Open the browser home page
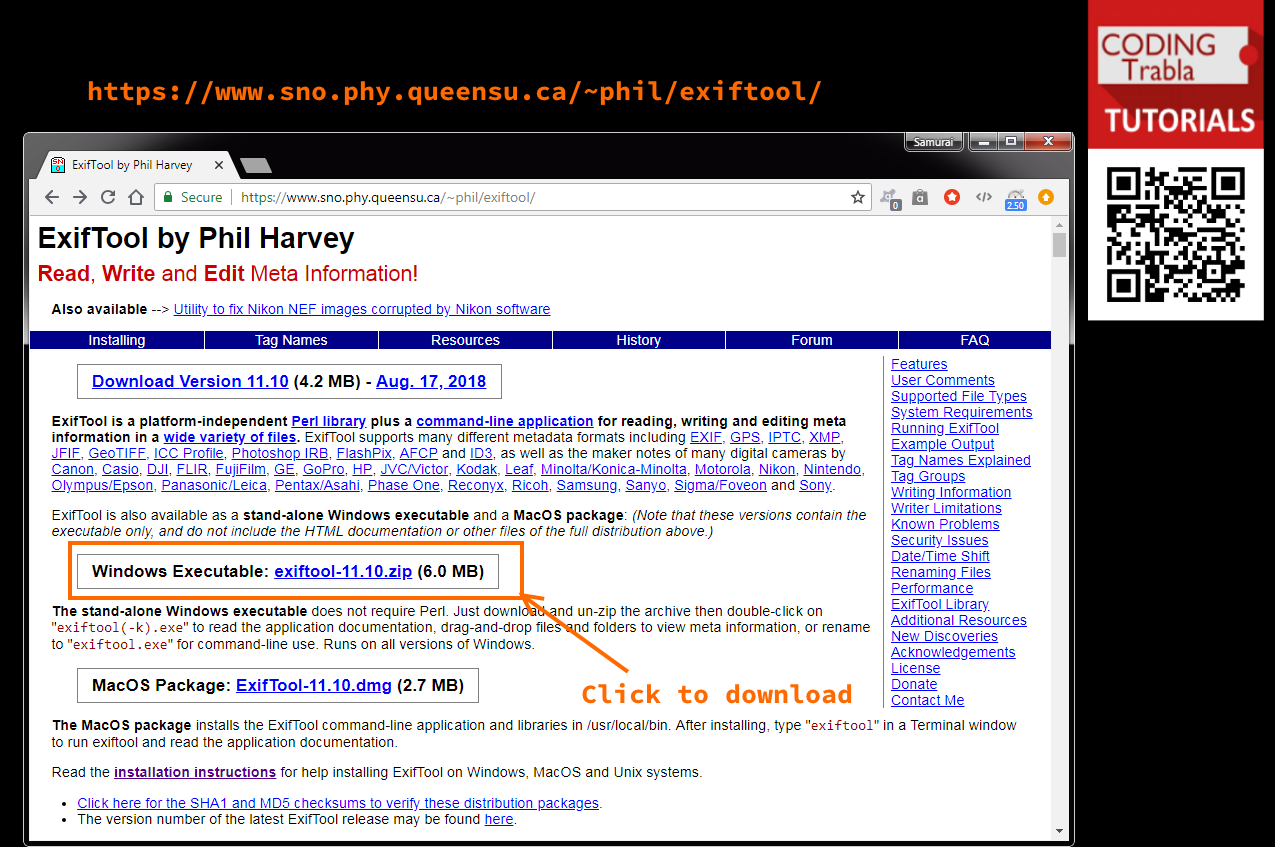The image size is (1275, 847). point(136,197)
